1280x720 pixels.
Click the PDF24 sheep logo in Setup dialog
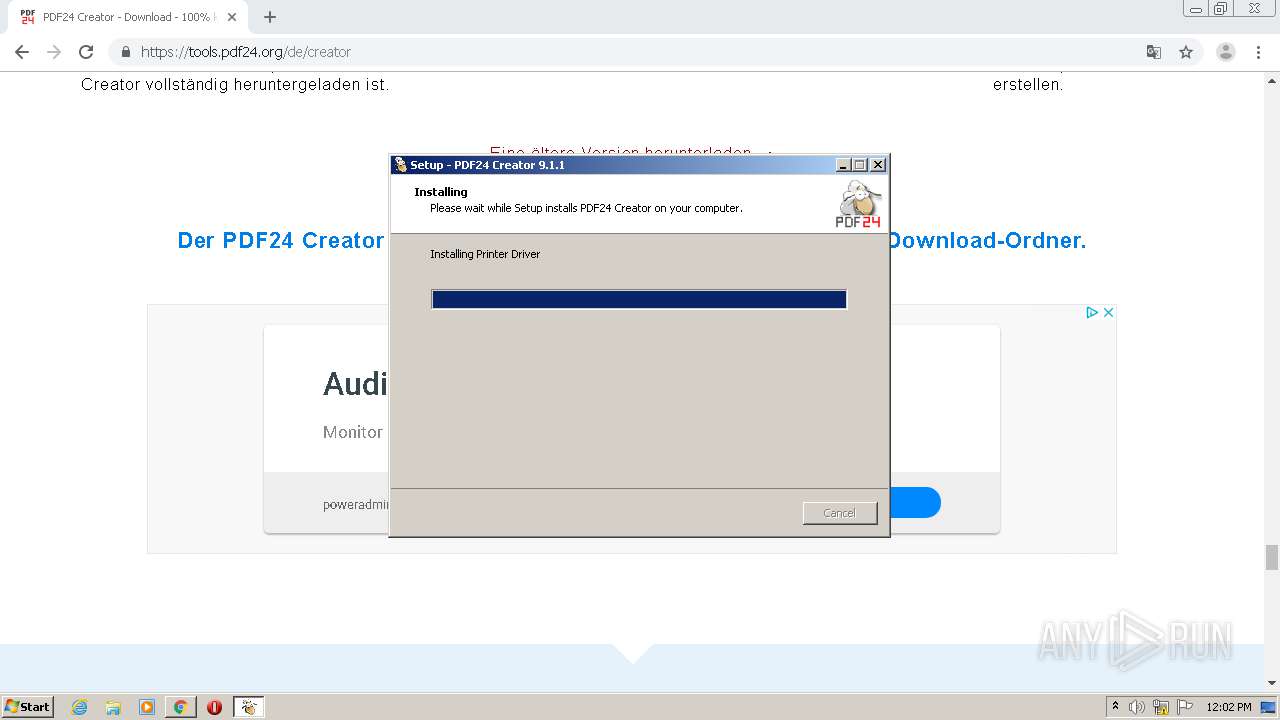point(858,204)
